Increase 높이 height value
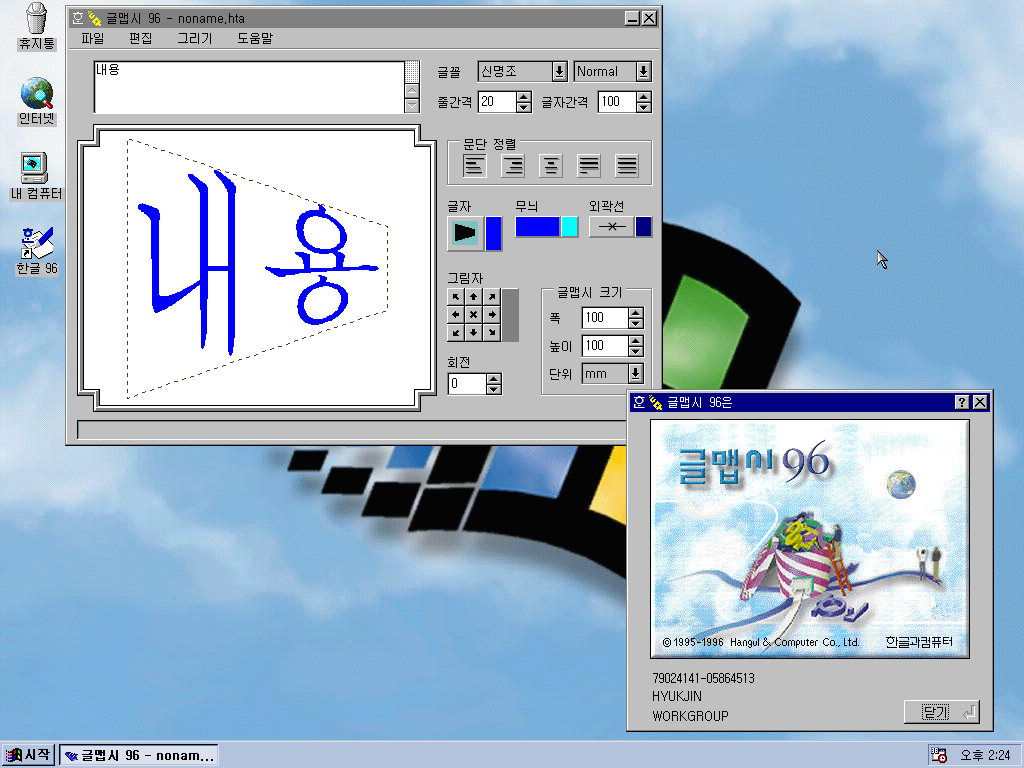The image size is (1024, 768). (x=636, y=340)
